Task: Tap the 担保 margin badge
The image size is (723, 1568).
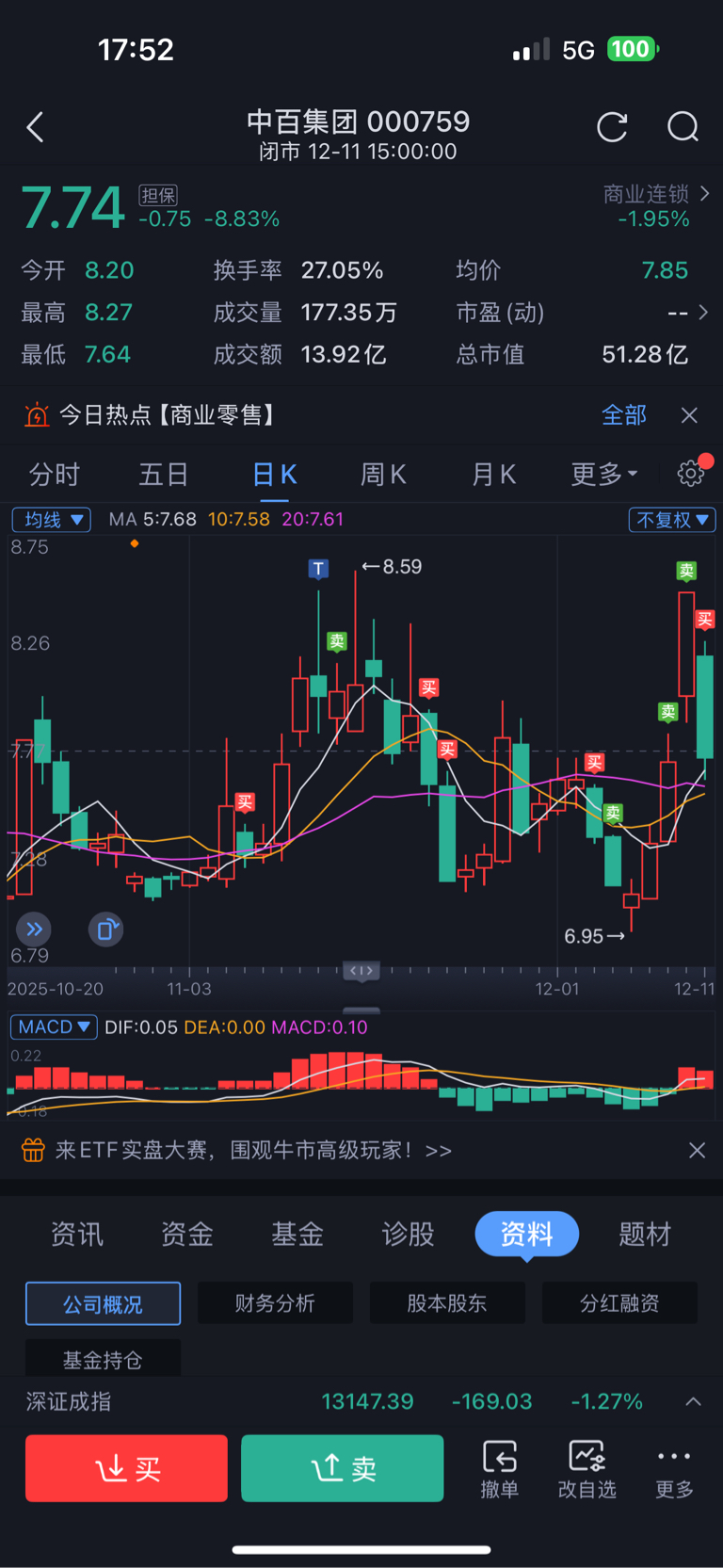Action: click(x=158, y=195)
